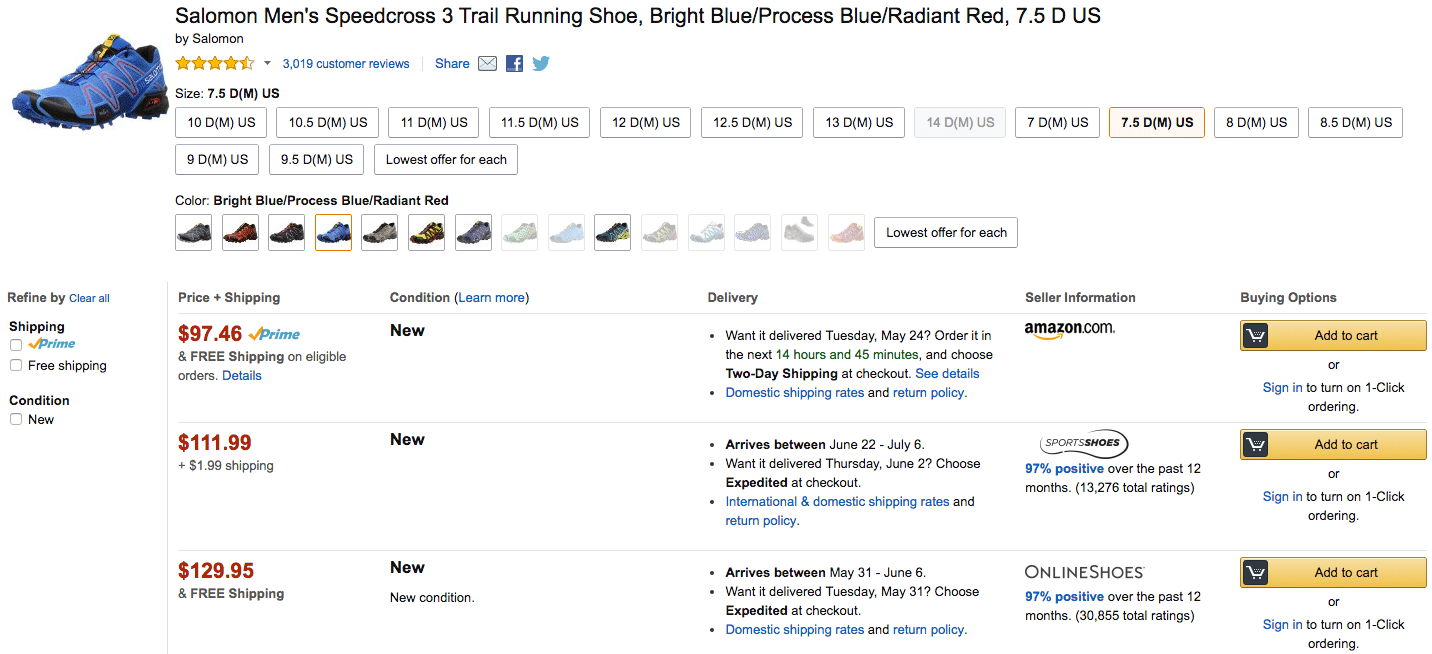Tick the Free shipping checkbox
The width and height of the screenshot is (1432, 654).
tap(16, 366)
